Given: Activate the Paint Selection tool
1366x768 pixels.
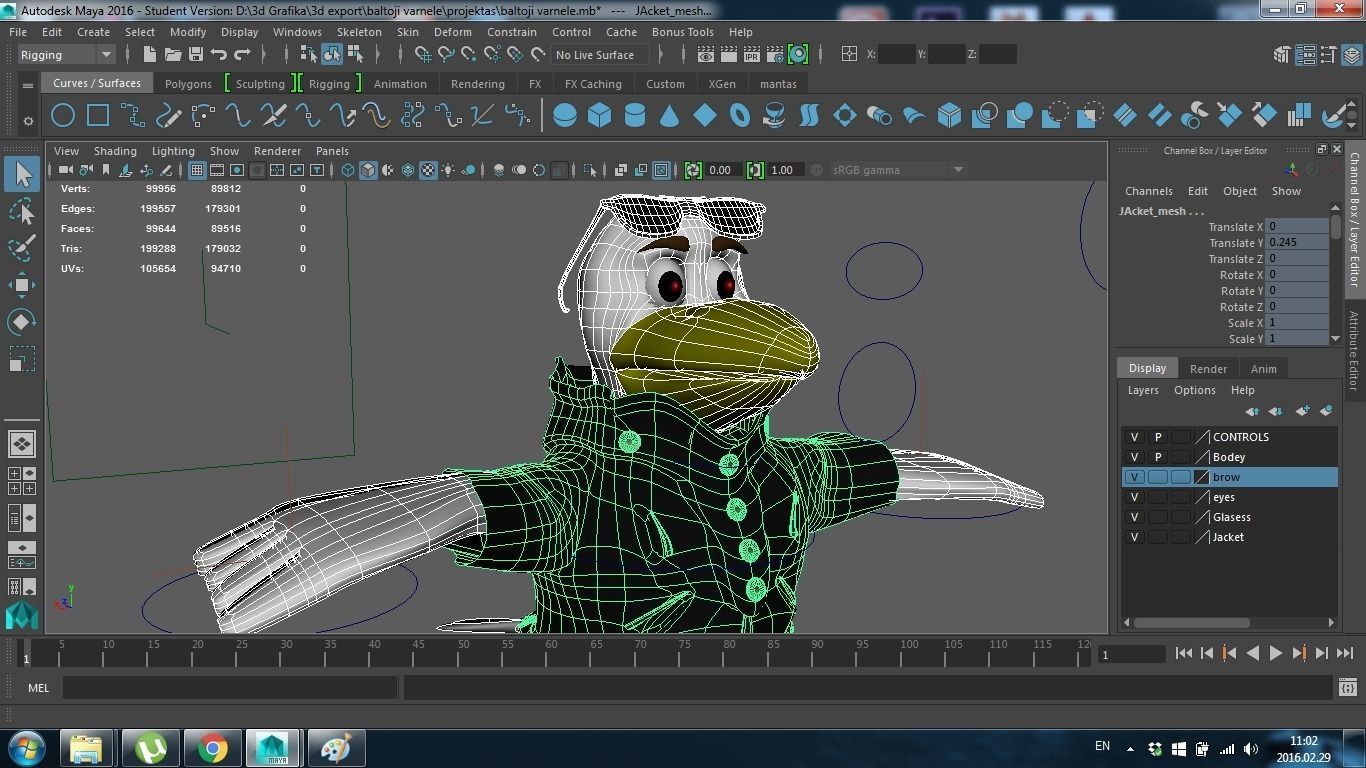Looking at the screenshot, I should [22, 247].
